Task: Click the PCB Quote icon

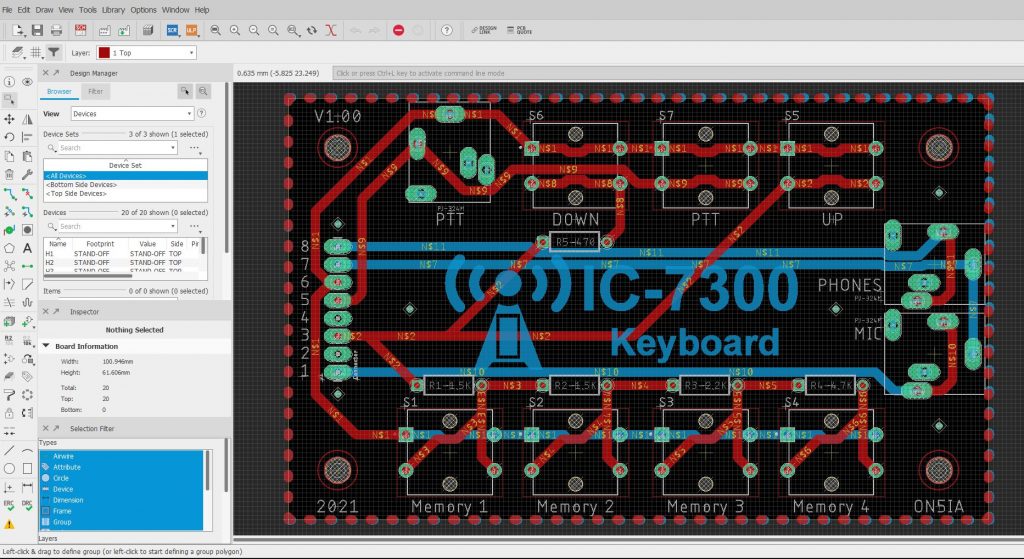Action: [x=520, y=30]
